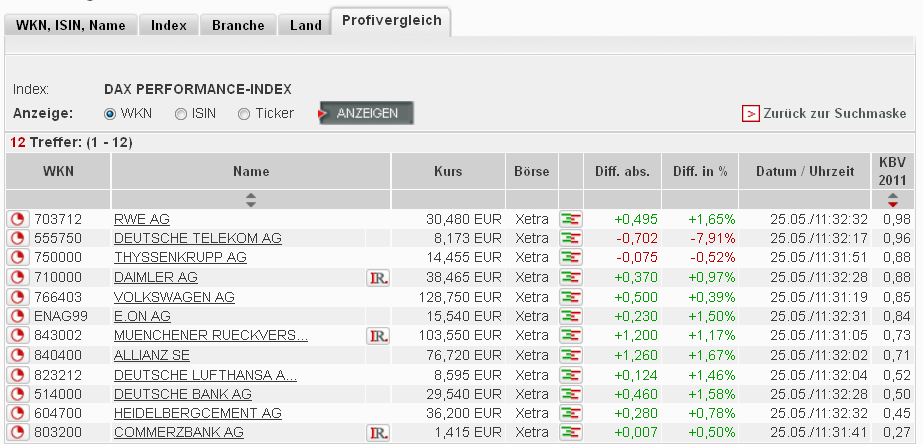This screenshot has height=444, width=923.
Task: Click the Kurs column header
Action: (x=449, y=171)
